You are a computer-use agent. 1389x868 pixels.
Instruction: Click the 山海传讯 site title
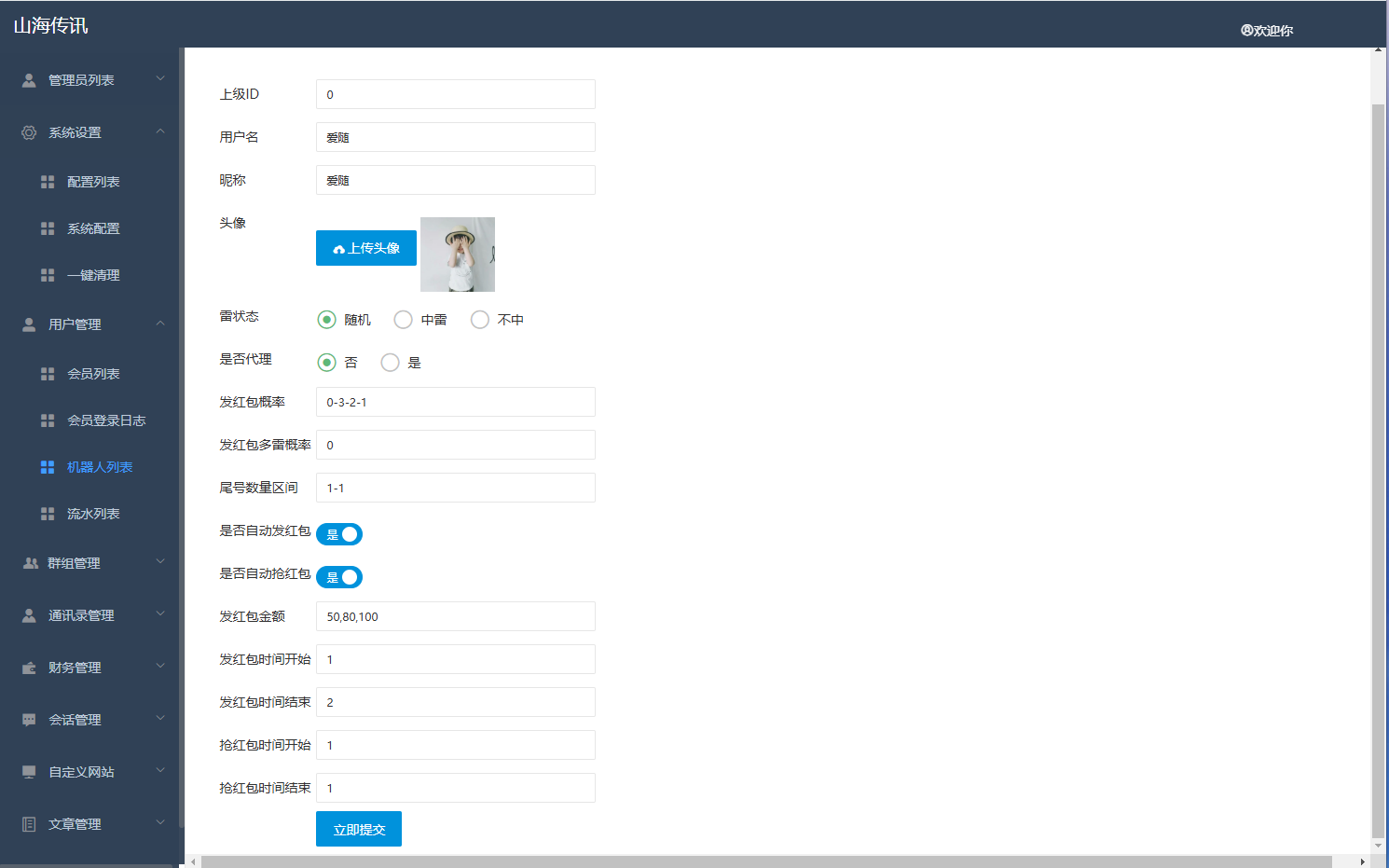tap(50, 25)
